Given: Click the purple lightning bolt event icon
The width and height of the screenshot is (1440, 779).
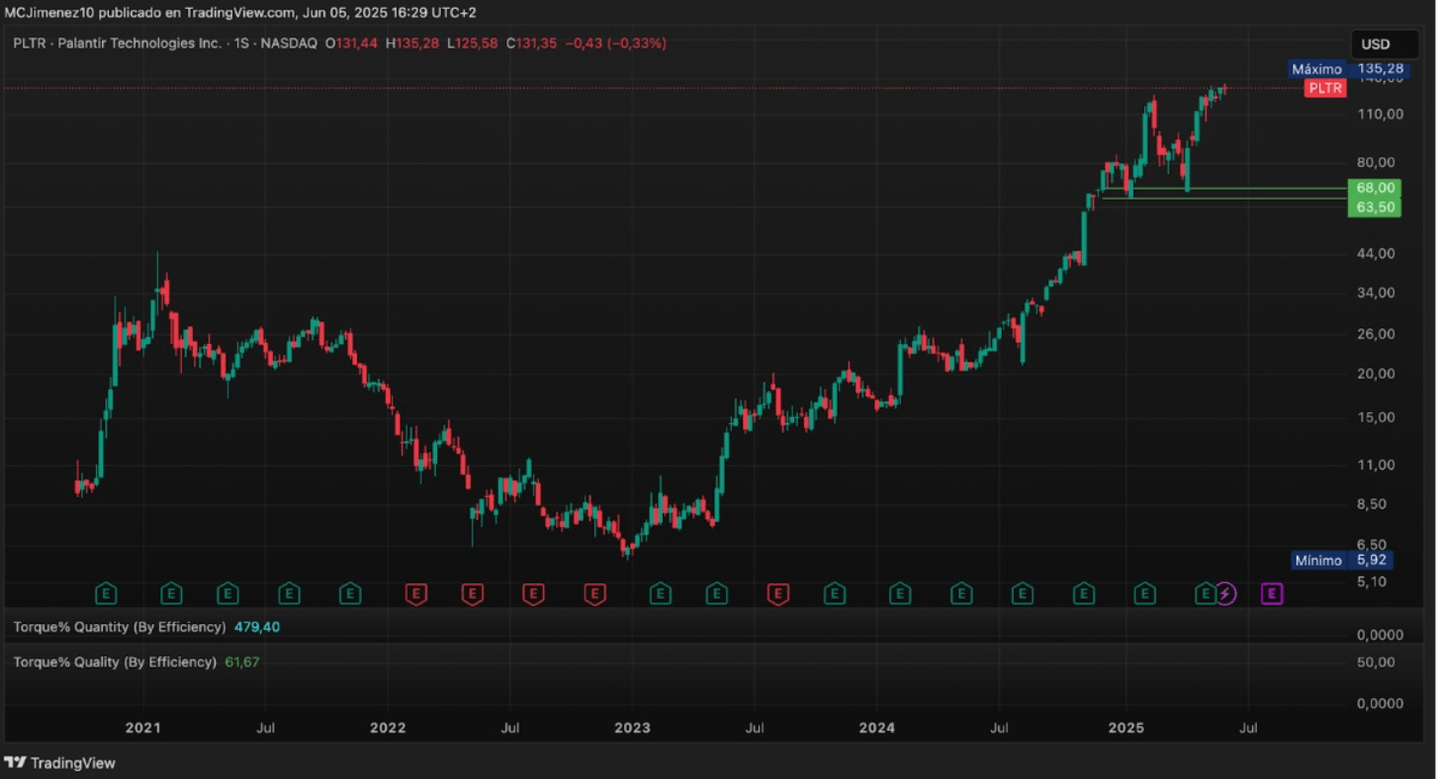Looking at the screenshot, I should click(1226, 595).
